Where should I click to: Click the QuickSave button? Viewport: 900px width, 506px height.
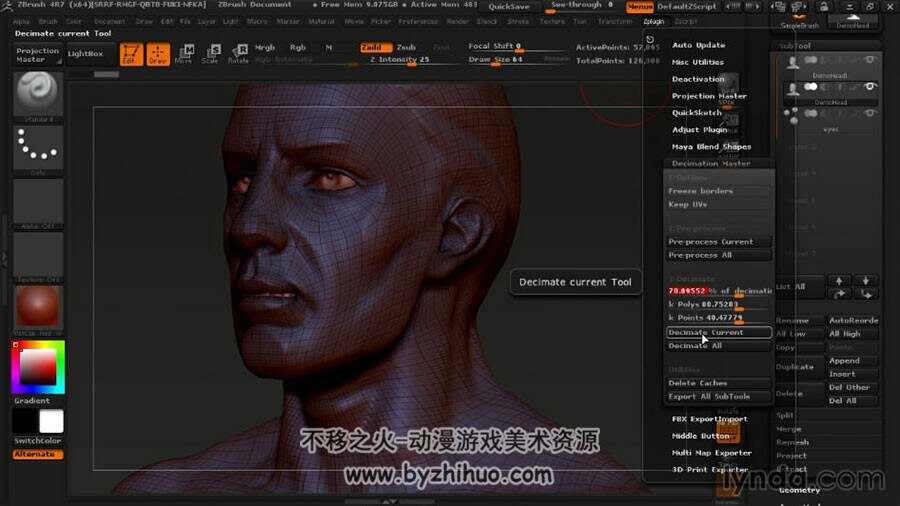click(x=509, y=6)
